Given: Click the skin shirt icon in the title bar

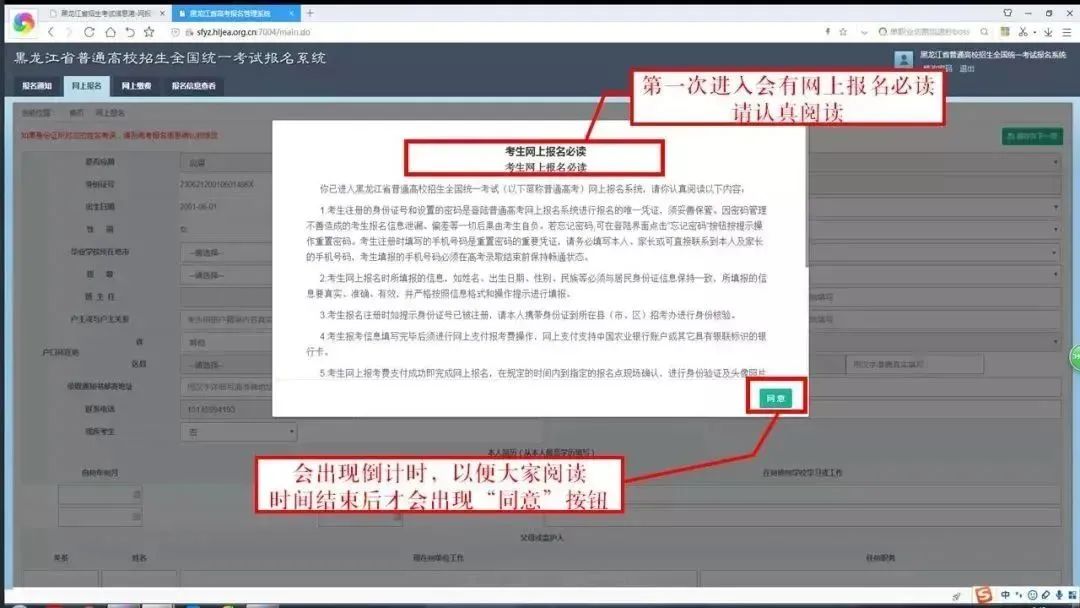Looking at the screenshot, I should point(1008,12).
